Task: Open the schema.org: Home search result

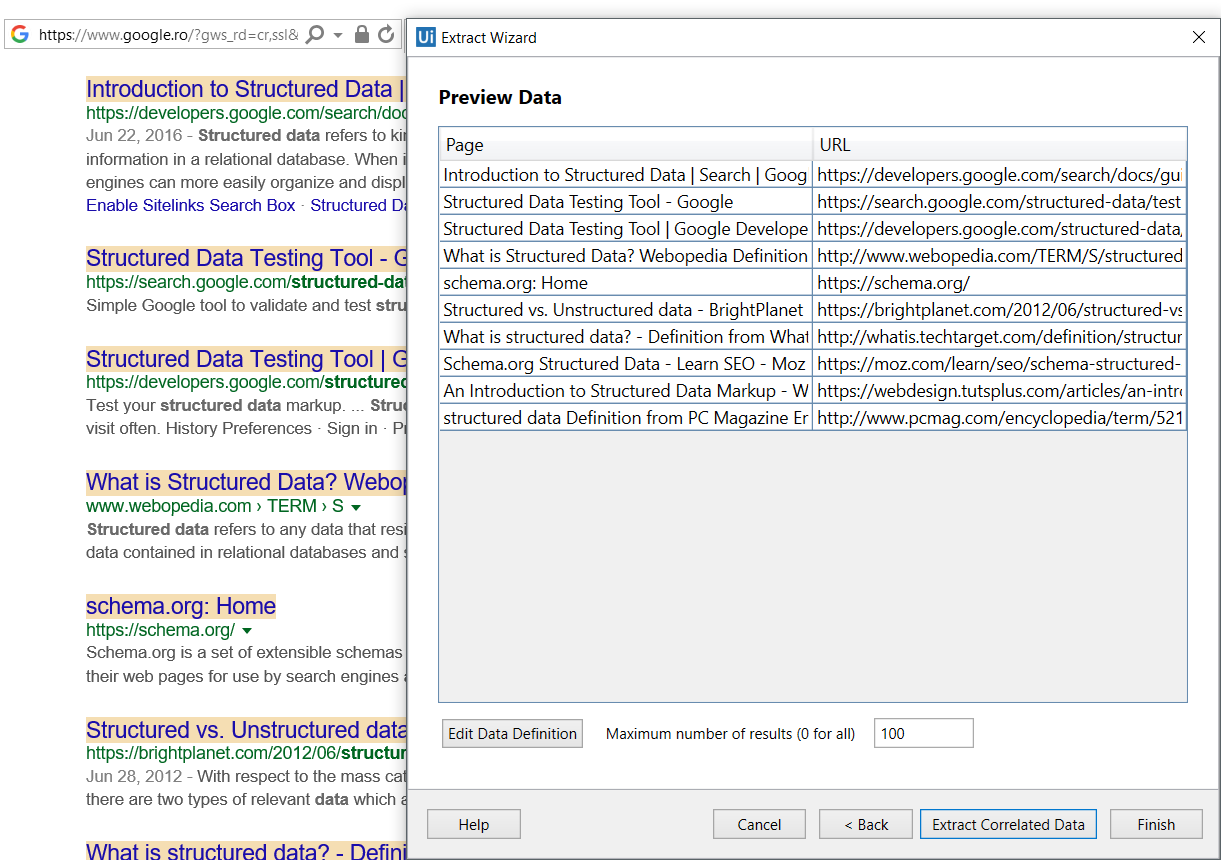Action: [x=180, y=606]
